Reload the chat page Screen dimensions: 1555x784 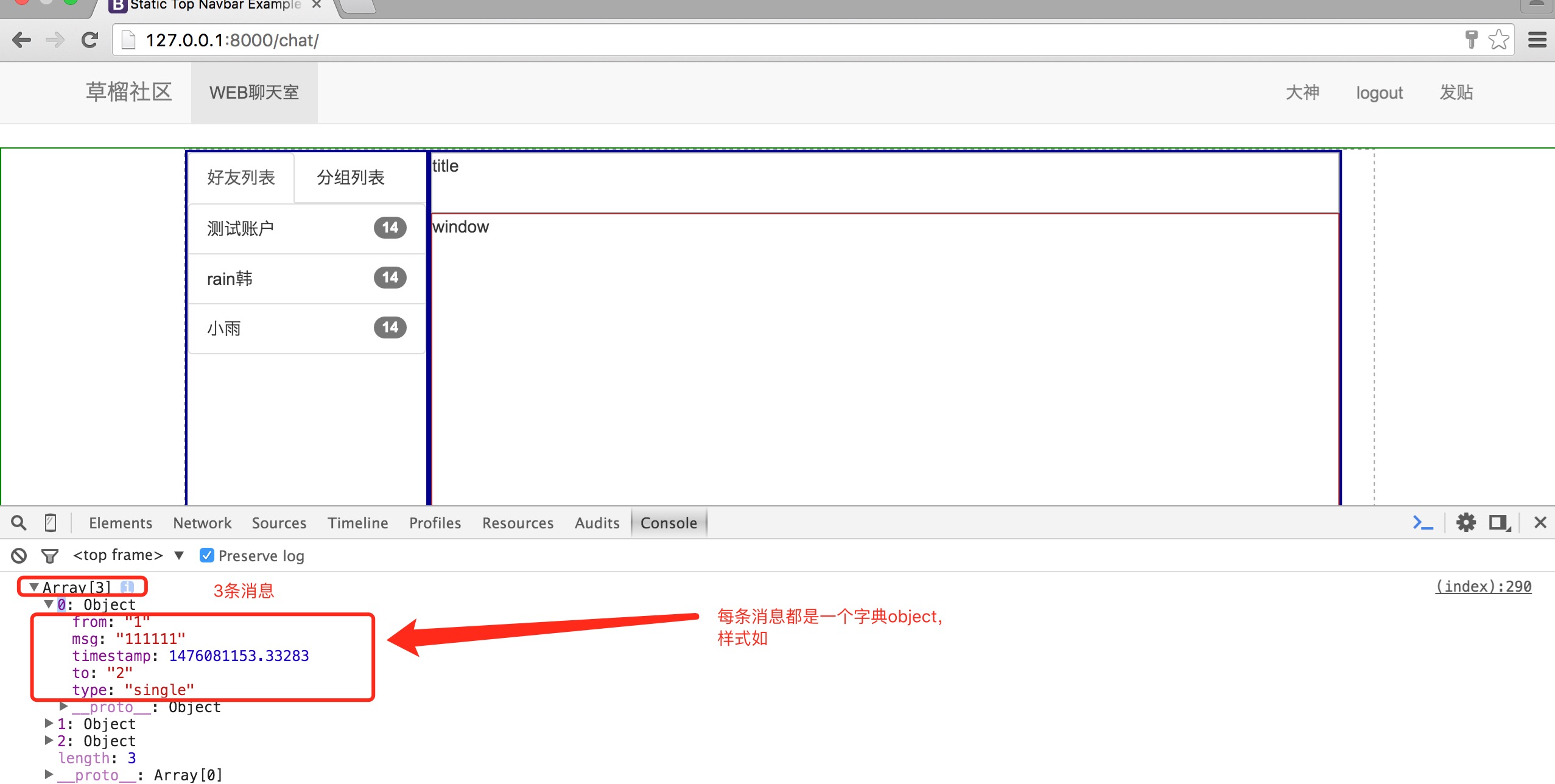(90, 40)
